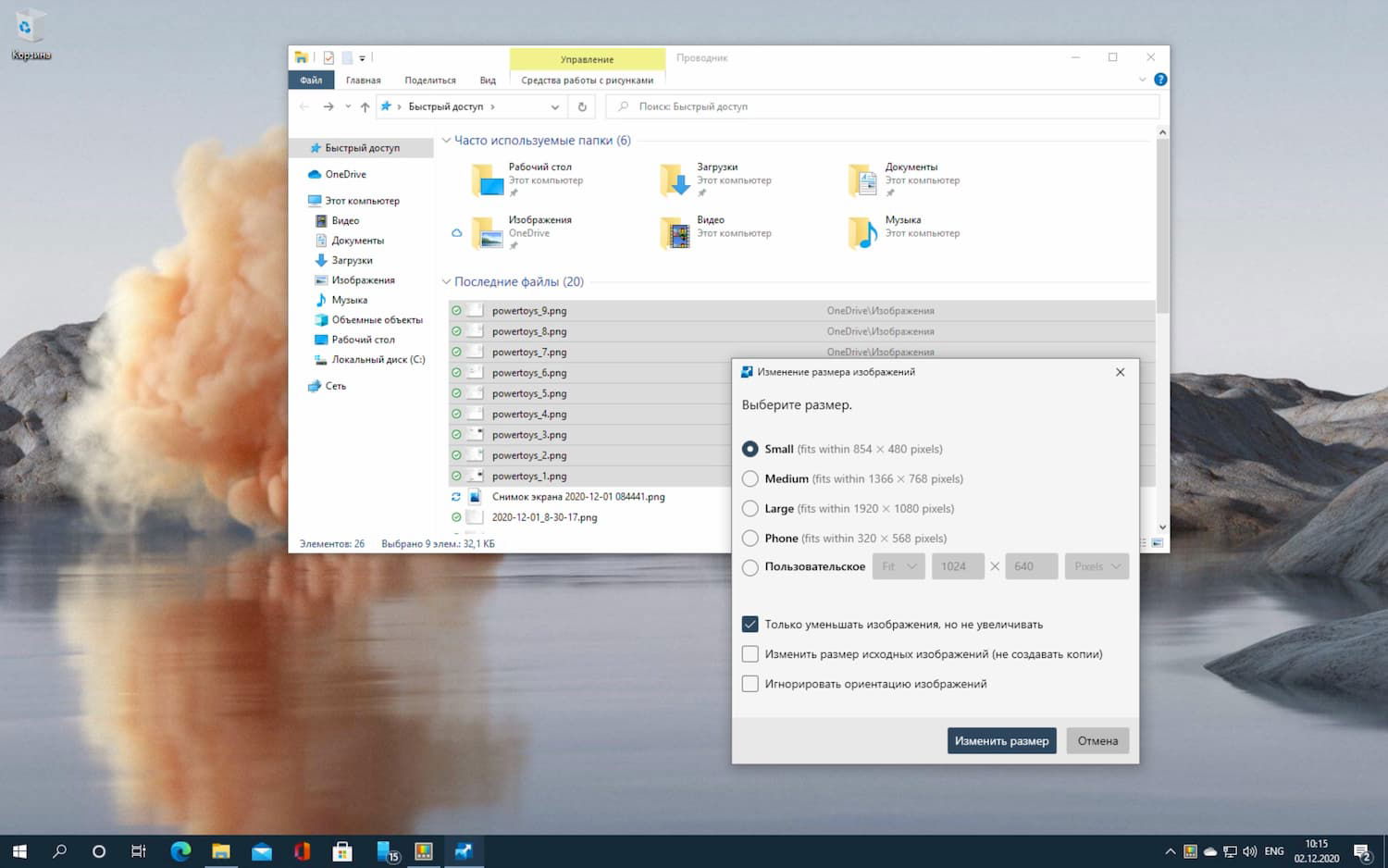
Task: Open taskbar search magnifier
Action: click(59, 851)
